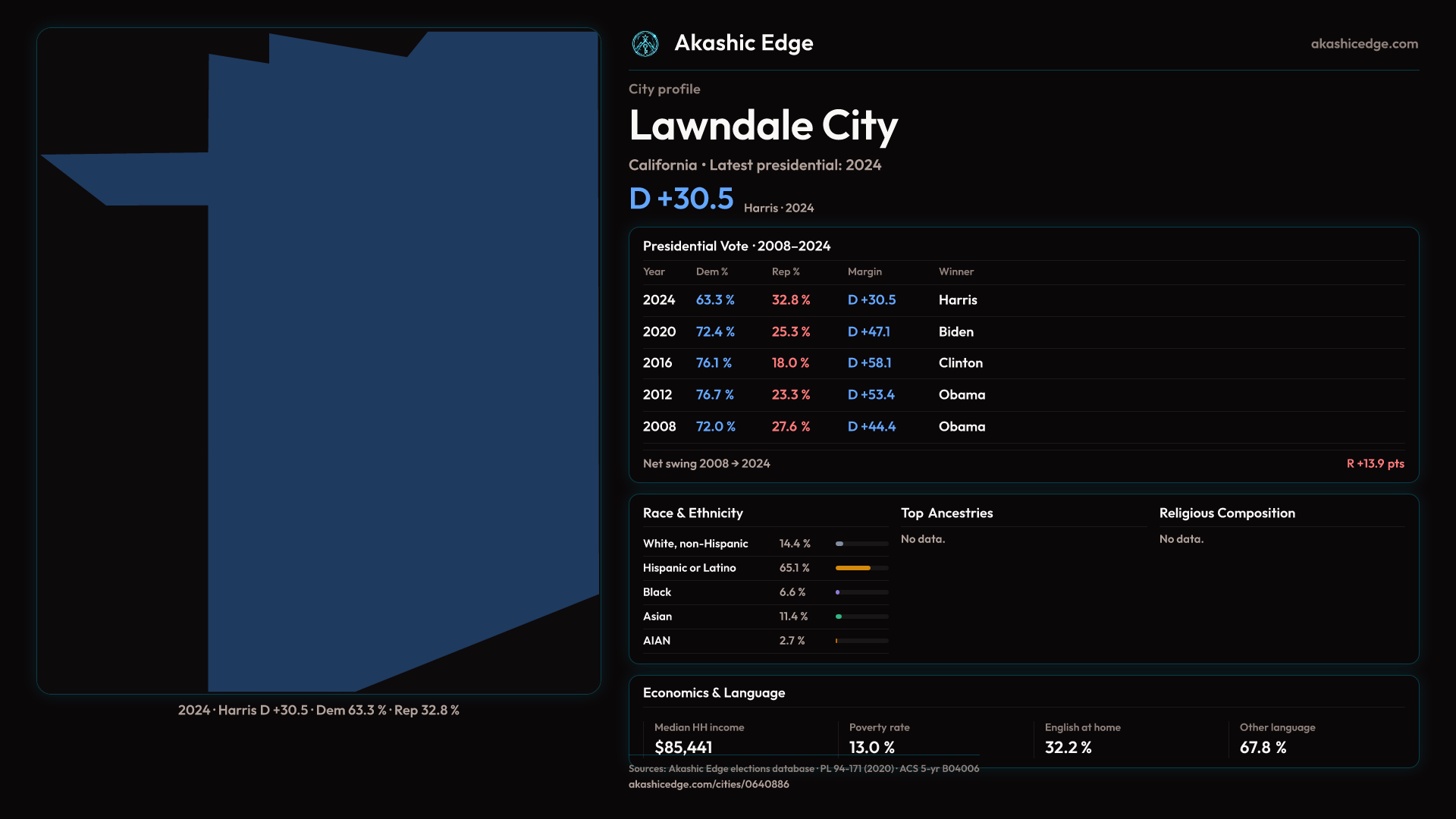
Task: Click the Poverty rate stat
Action: (x=872, y=738)
